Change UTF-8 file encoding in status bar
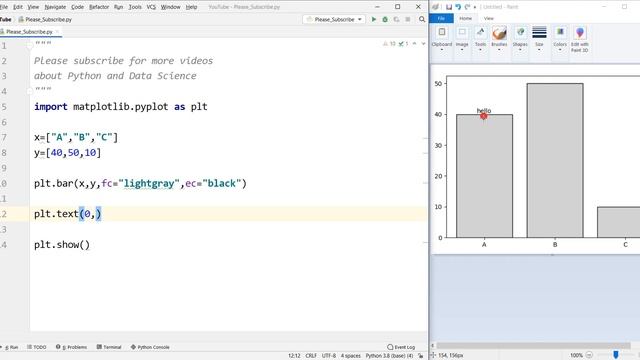The height and width of the screenshot is (360, 640). (x=329, y=356)
